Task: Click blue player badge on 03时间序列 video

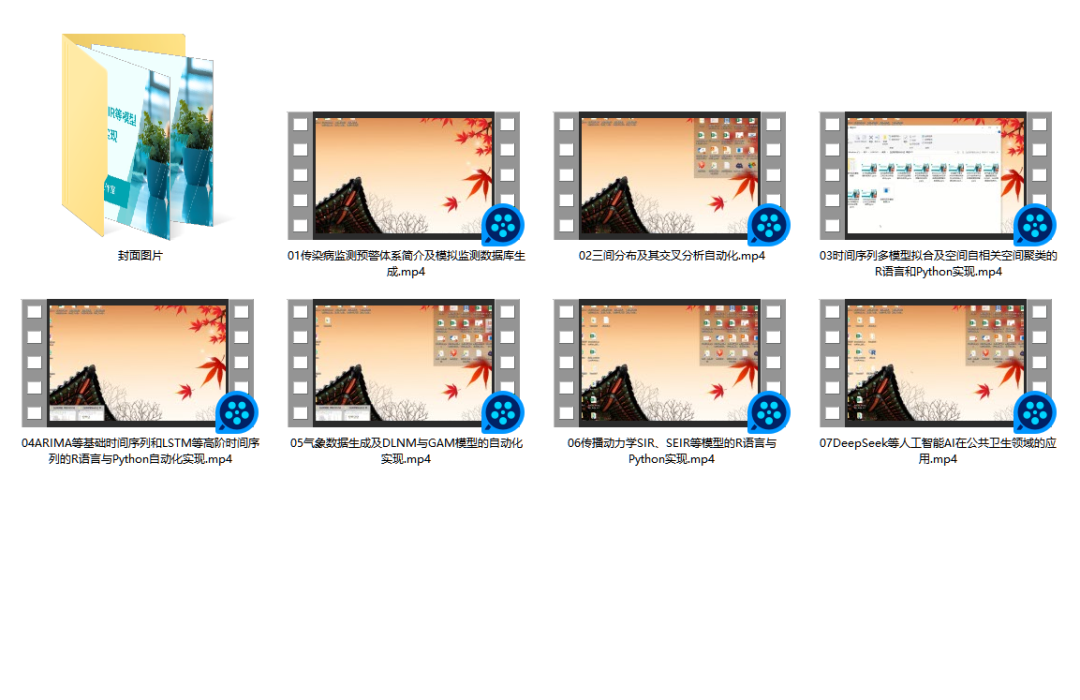Action: click(1035, 225)
